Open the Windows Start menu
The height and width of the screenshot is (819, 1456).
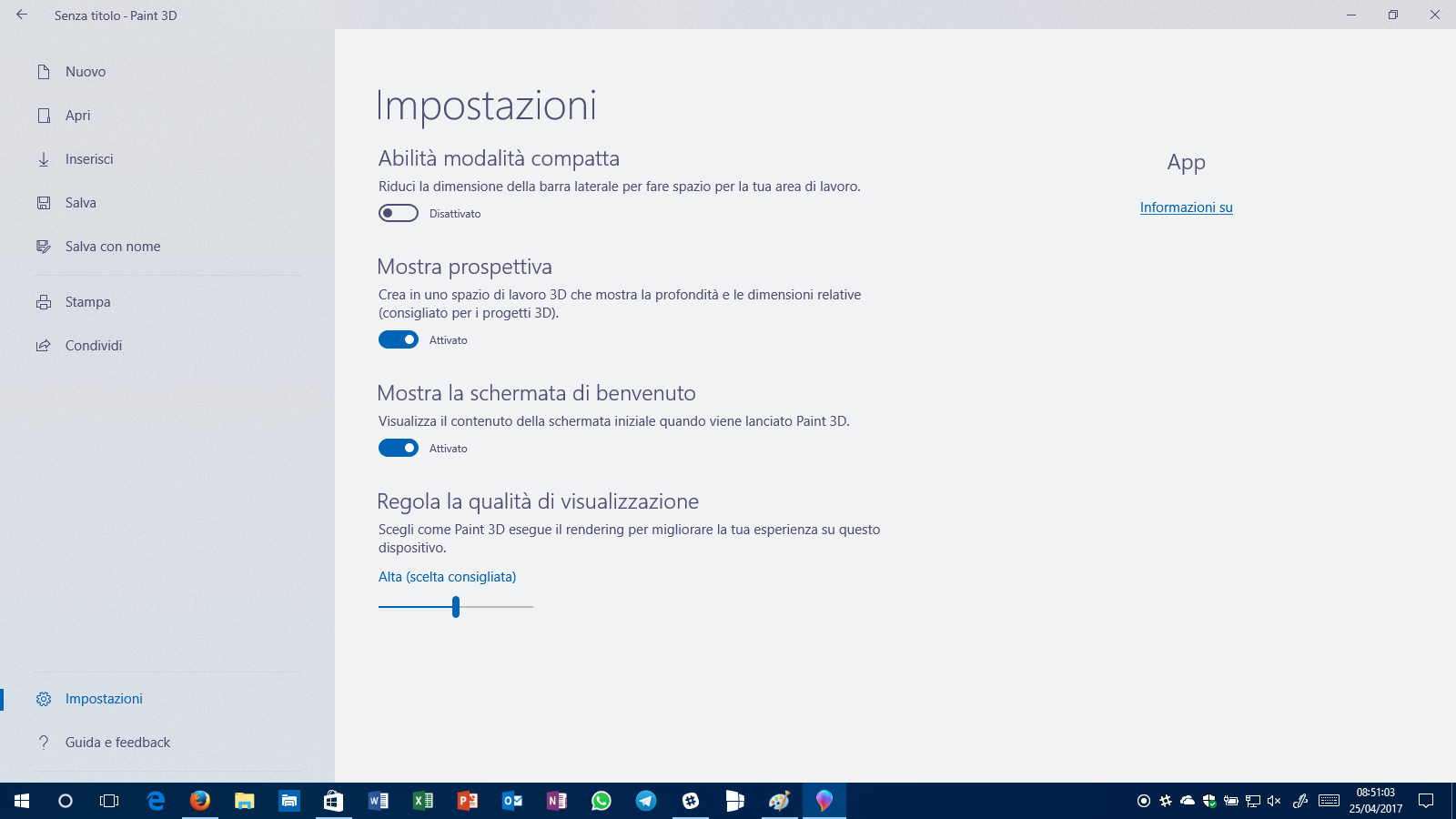point(22,801)
